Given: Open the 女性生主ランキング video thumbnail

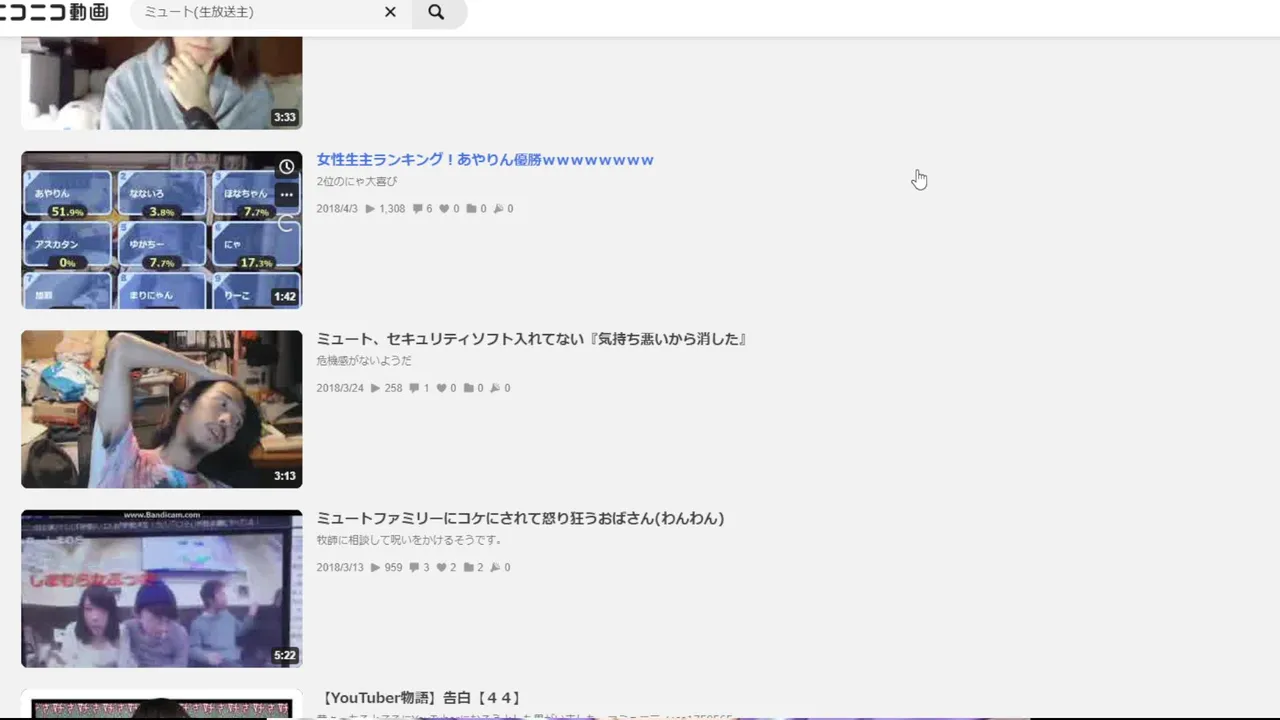Looking at the screenshot, I should (x=162, y=230).
